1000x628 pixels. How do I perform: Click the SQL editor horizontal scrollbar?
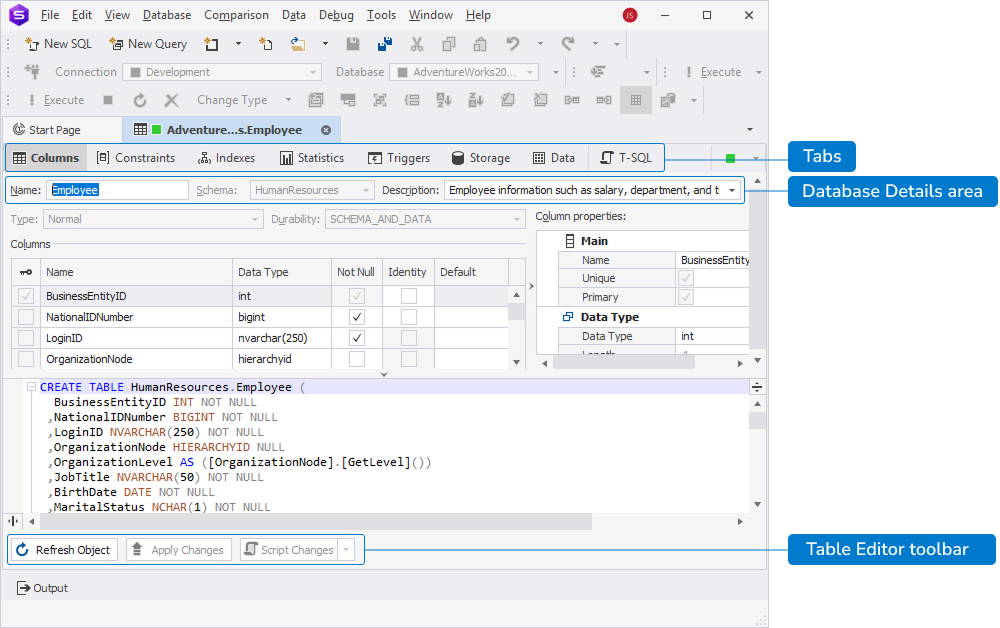[x=316, y=522]
